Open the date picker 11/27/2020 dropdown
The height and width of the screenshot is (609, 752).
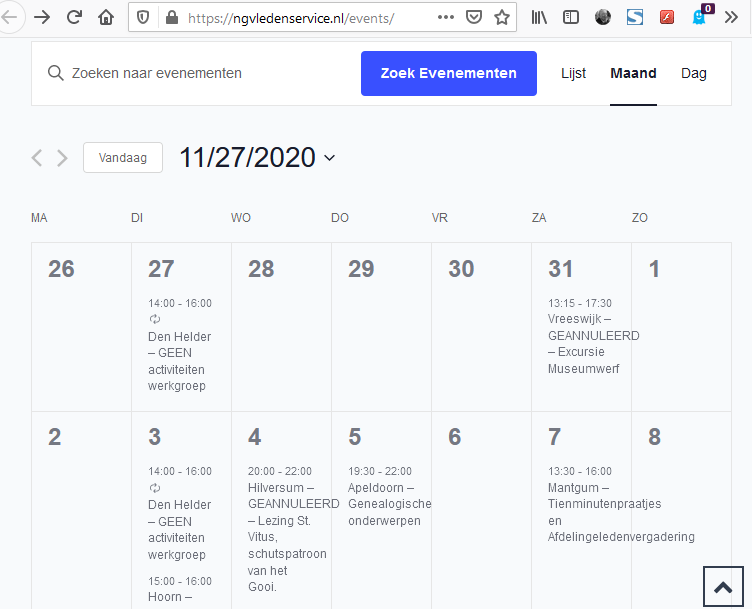coord(257,158)
